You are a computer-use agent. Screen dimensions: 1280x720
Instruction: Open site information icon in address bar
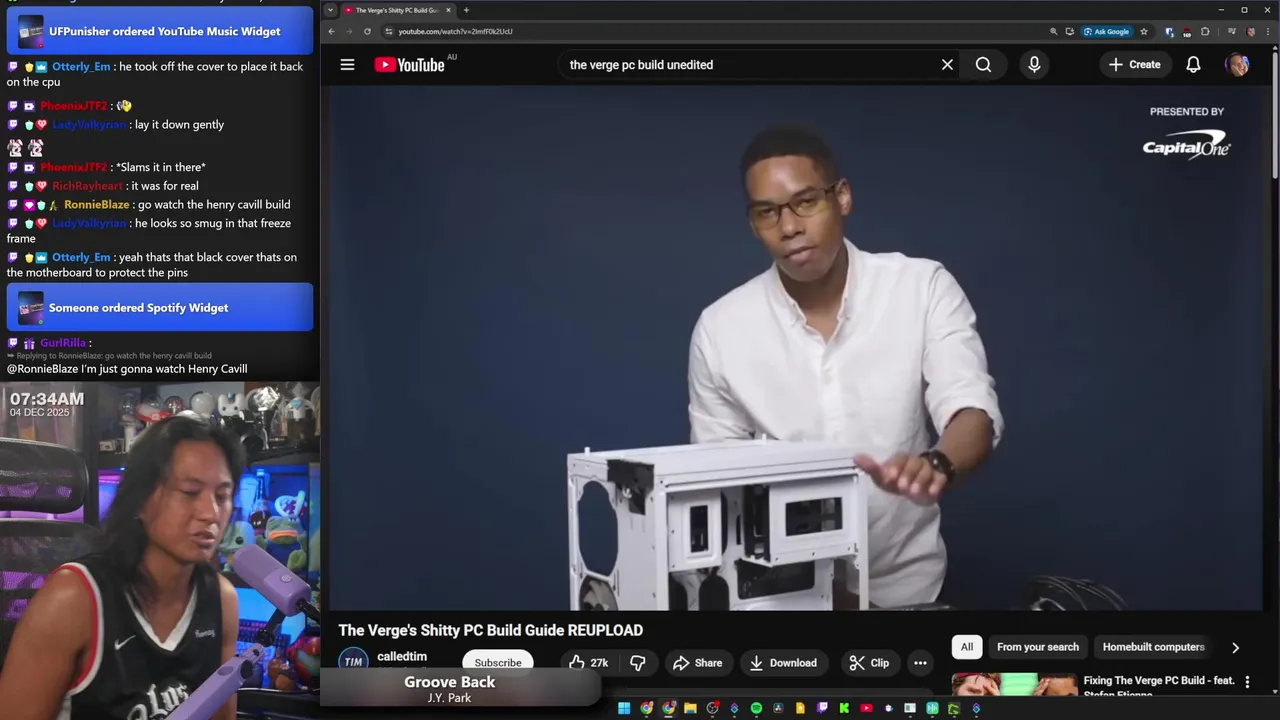point(389,31)
